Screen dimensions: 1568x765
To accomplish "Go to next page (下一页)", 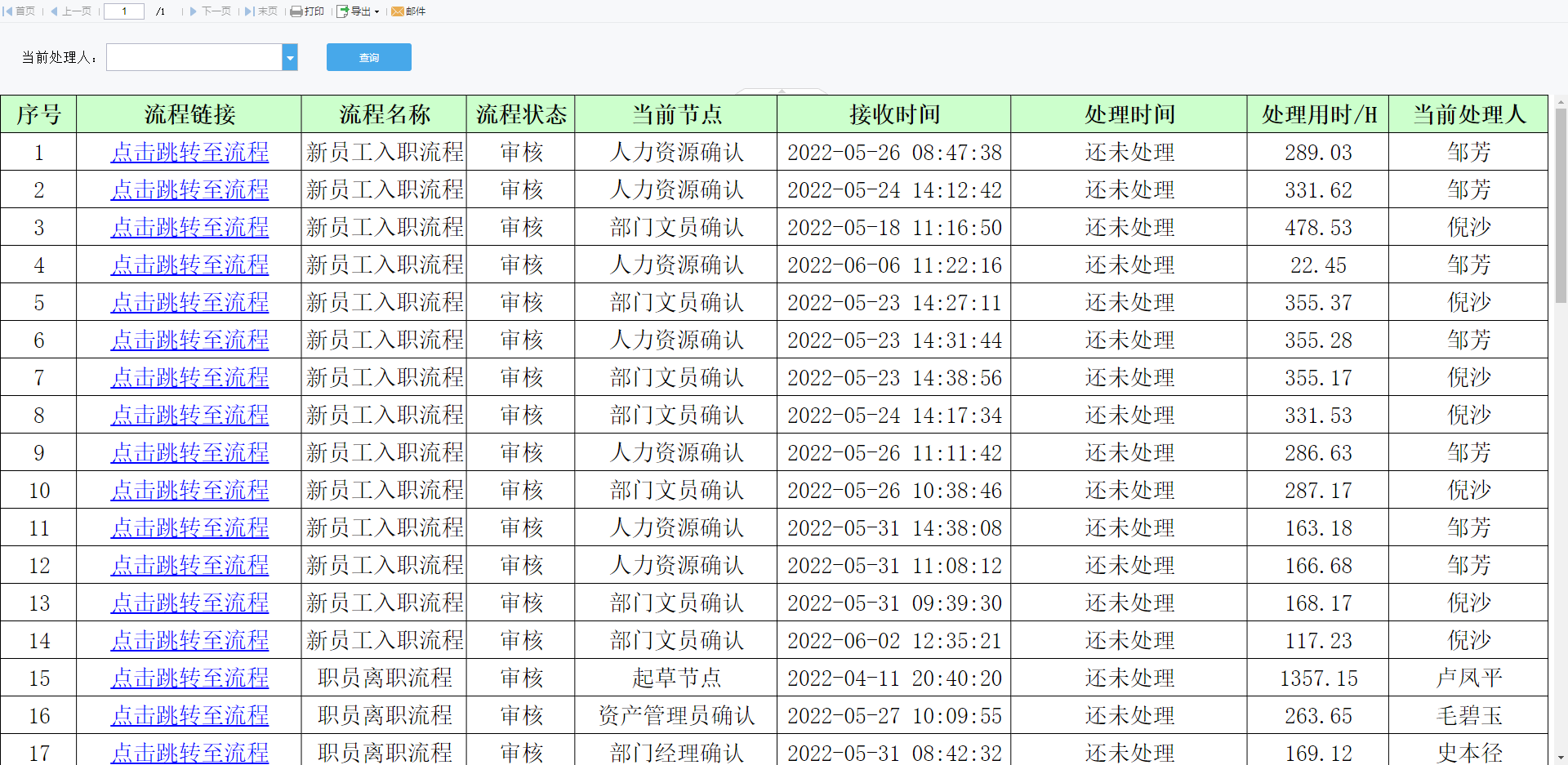I will coord(211,11).
